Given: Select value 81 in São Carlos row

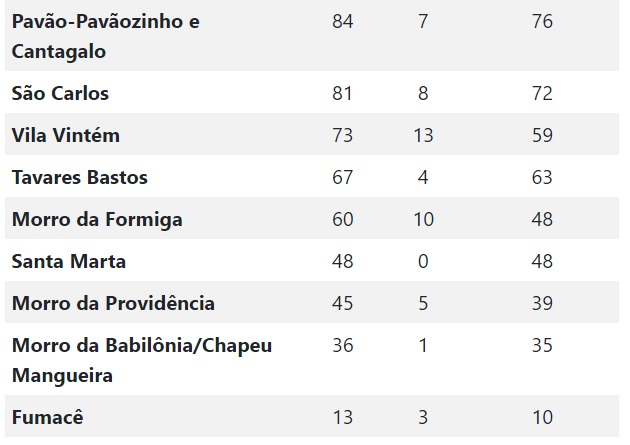Looking at the screenshot, I should [342, 94].
